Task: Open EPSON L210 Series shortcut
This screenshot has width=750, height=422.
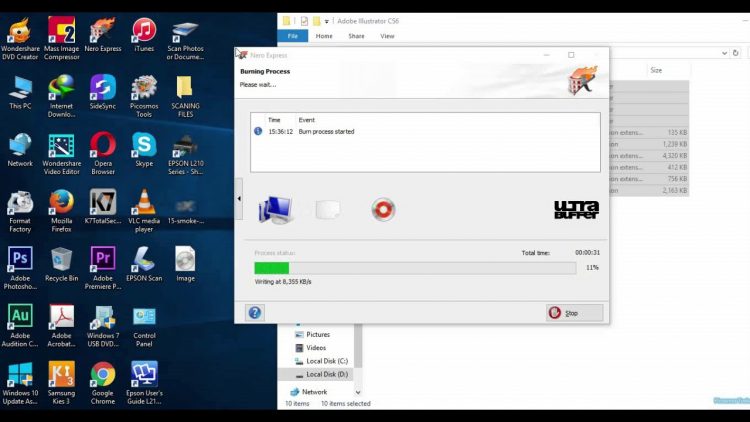Action: point(185,154)
